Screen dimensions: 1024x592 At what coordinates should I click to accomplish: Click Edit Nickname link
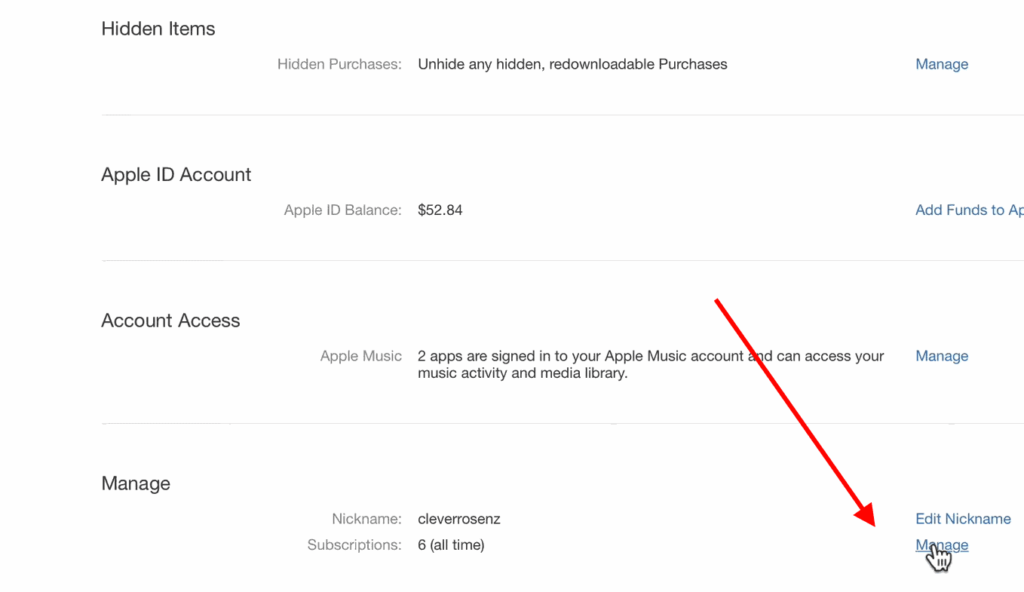coord(962,518)
